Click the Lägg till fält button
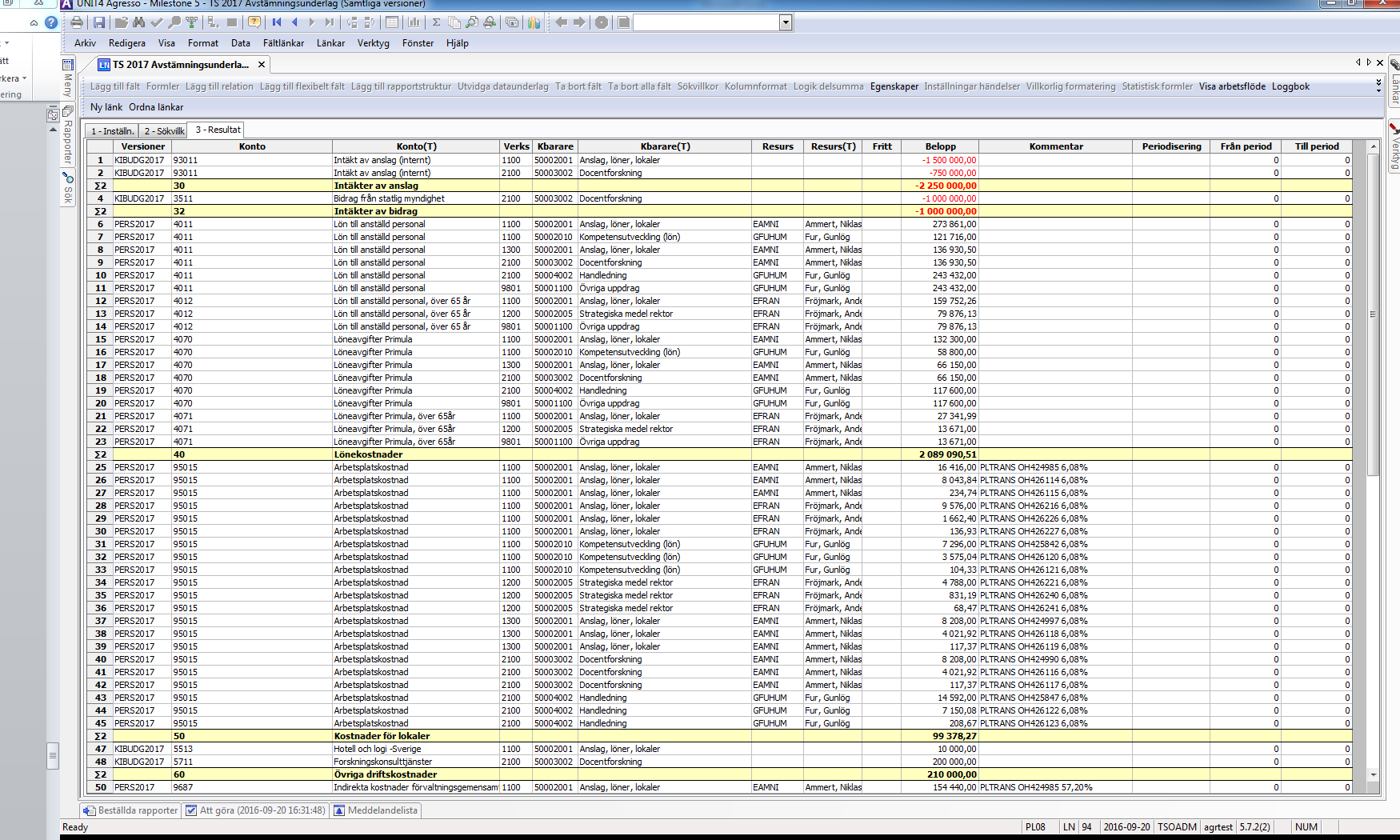 pos(115,86)
